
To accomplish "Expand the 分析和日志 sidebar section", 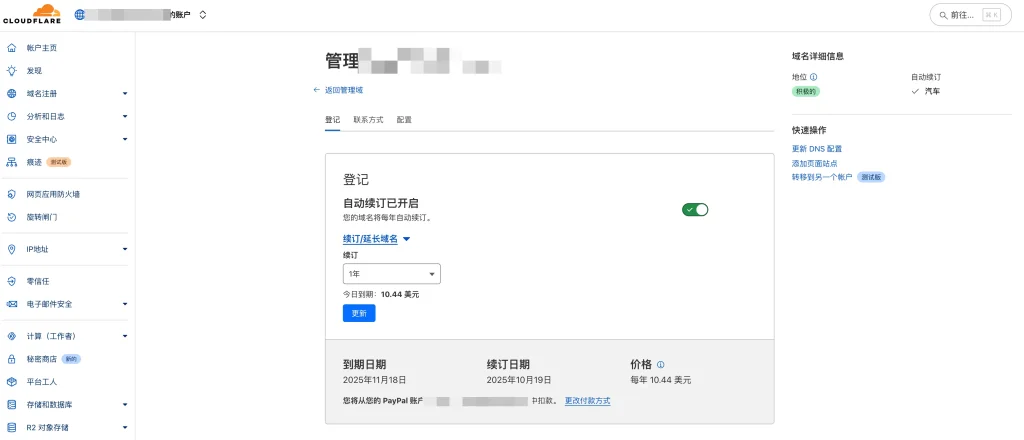I will 125,116.
